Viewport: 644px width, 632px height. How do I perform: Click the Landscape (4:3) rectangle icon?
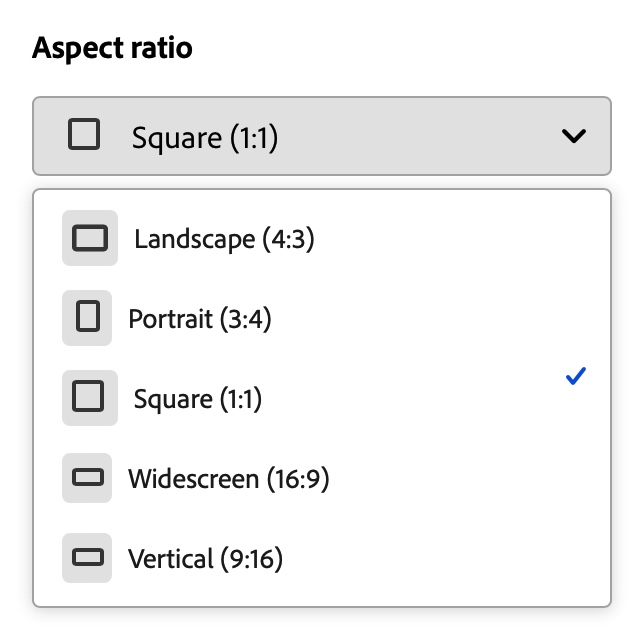[90, 238]
